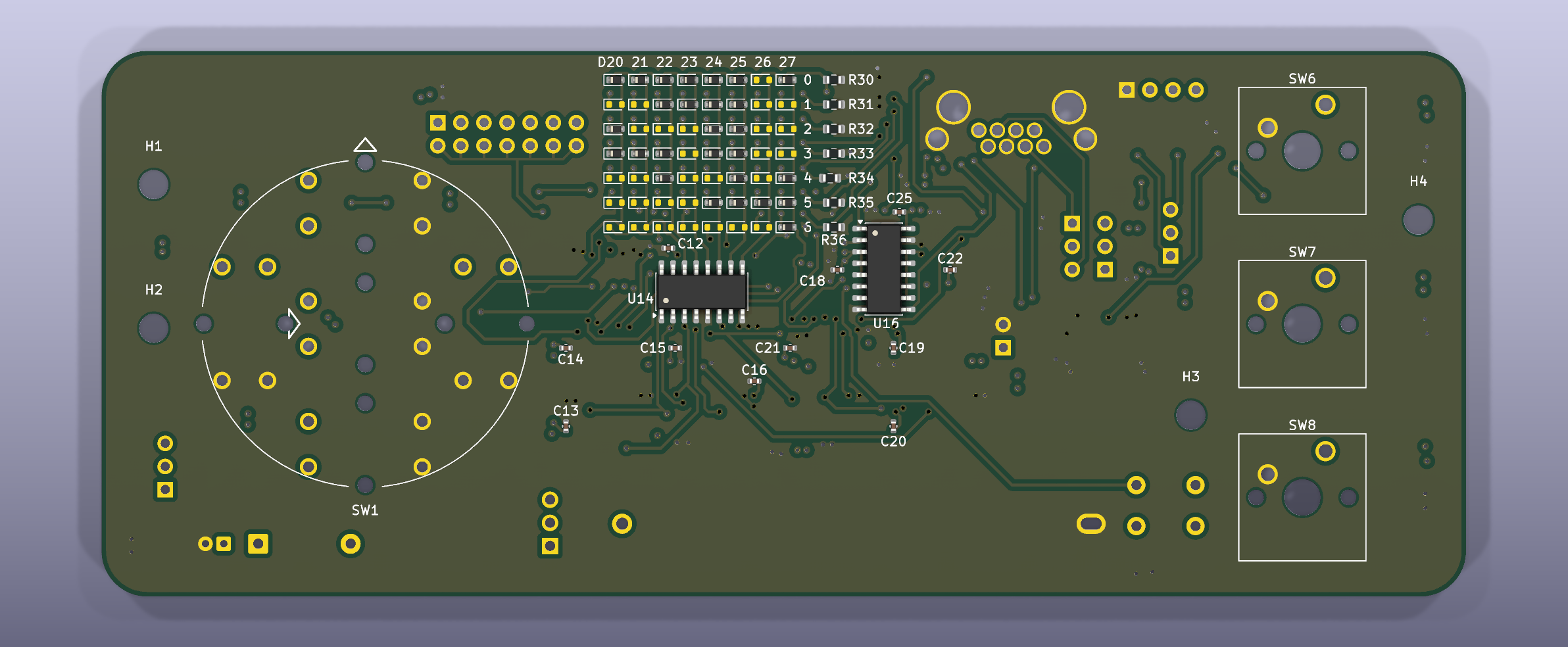1568x647 pixels.
Task: Select the H2 mounting hole
Action: coord(154,328)
